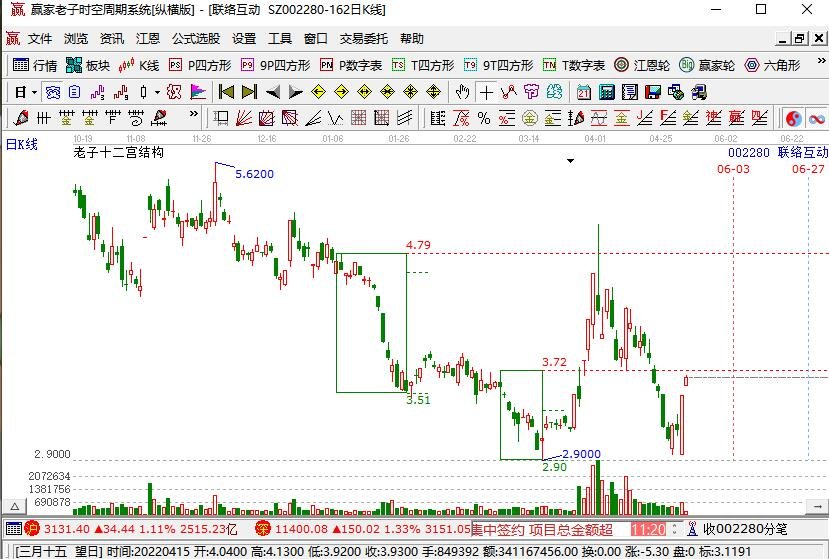The height and width of the screenshot is (559, 829).
Task: Select the plain percent symbol tool
Action: click(483, 117)
